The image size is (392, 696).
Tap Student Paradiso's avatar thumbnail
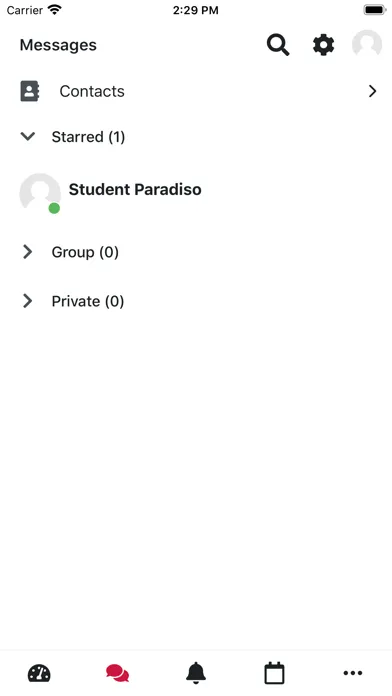40,194
